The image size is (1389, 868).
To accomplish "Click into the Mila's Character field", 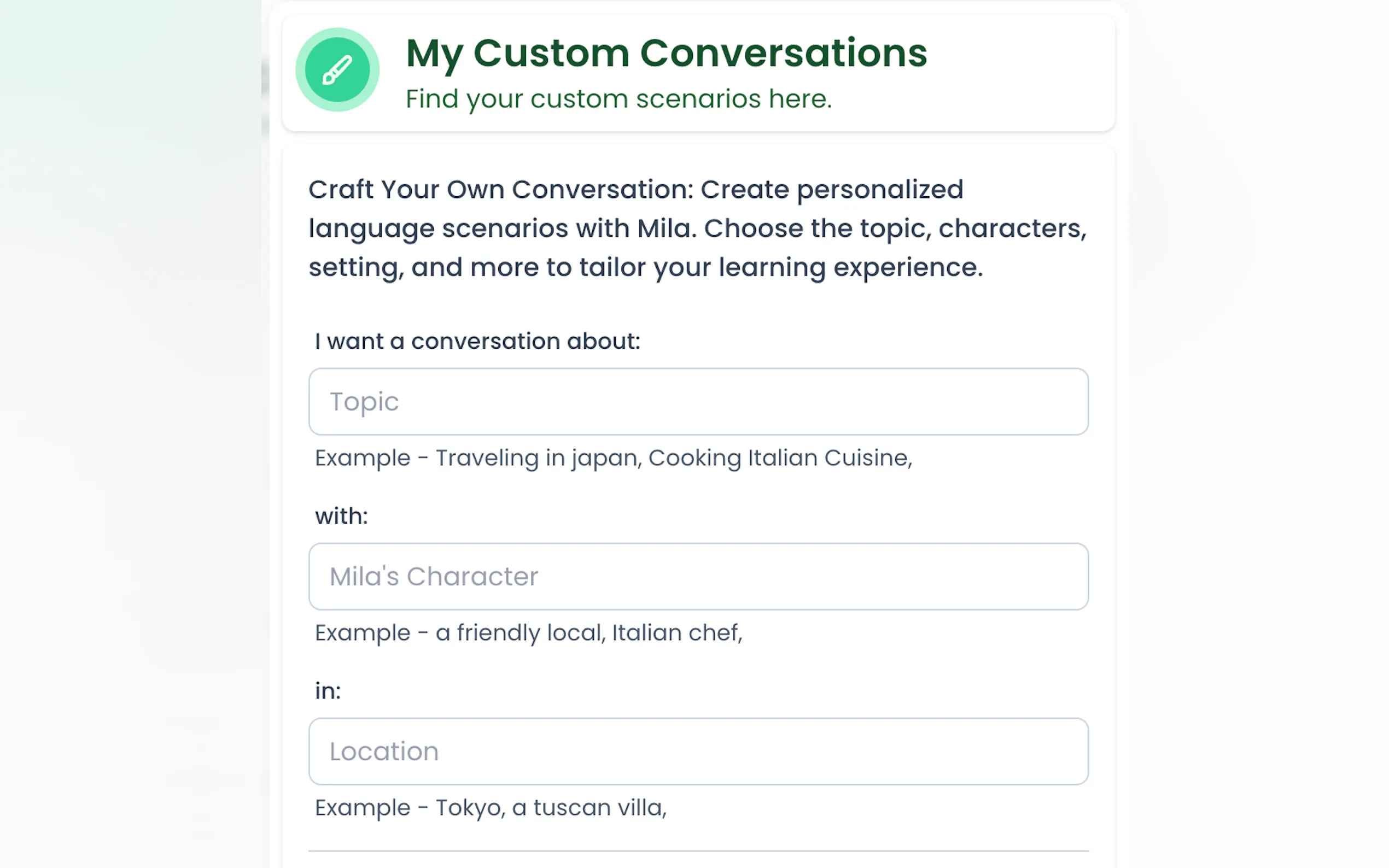I will coord(698,576).
